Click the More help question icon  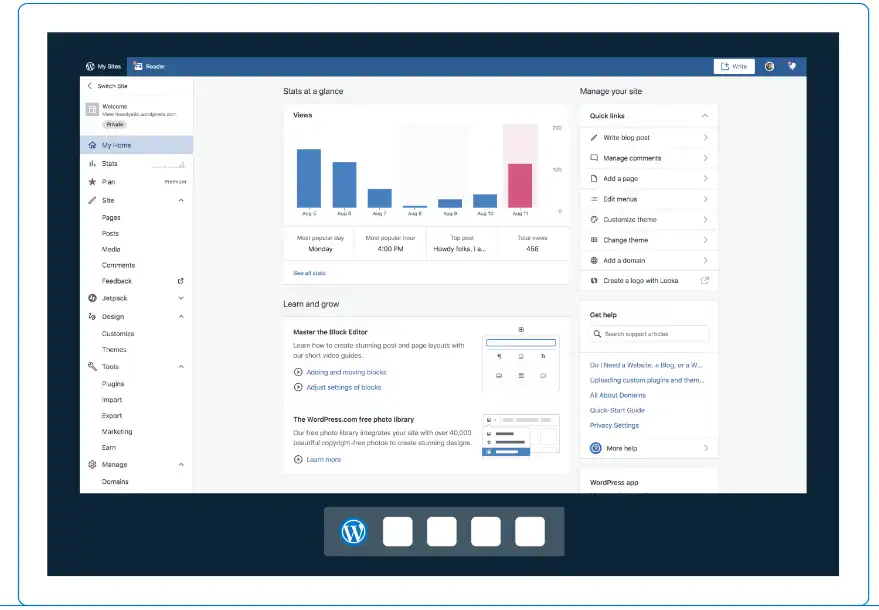pos(595,448)
